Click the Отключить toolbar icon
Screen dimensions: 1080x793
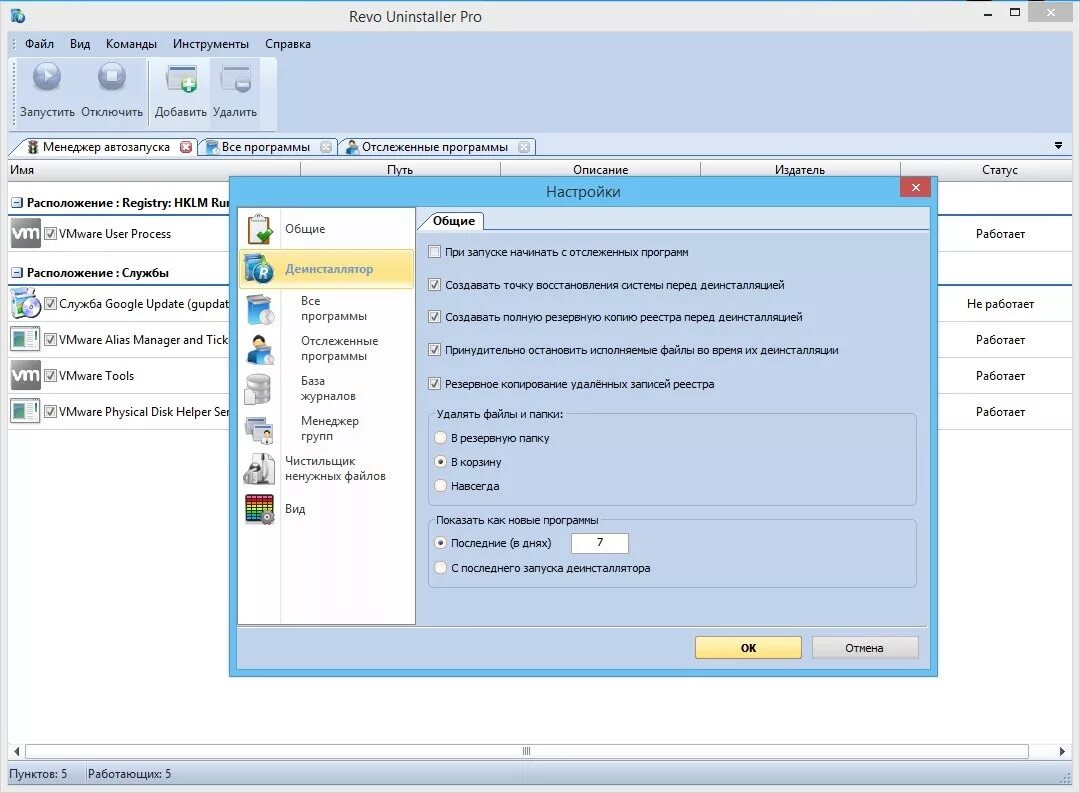coord(112,76)
